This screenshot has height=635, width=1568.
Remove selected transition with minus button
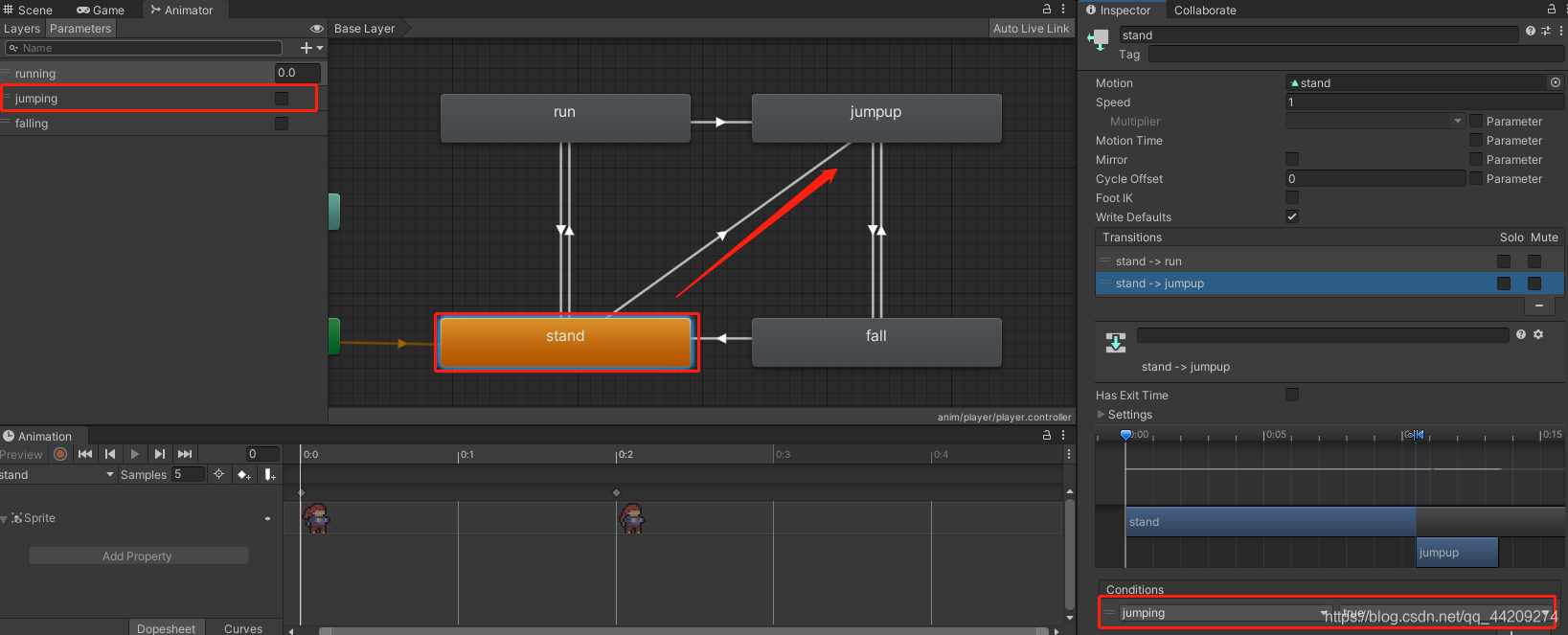[1539, 306]
